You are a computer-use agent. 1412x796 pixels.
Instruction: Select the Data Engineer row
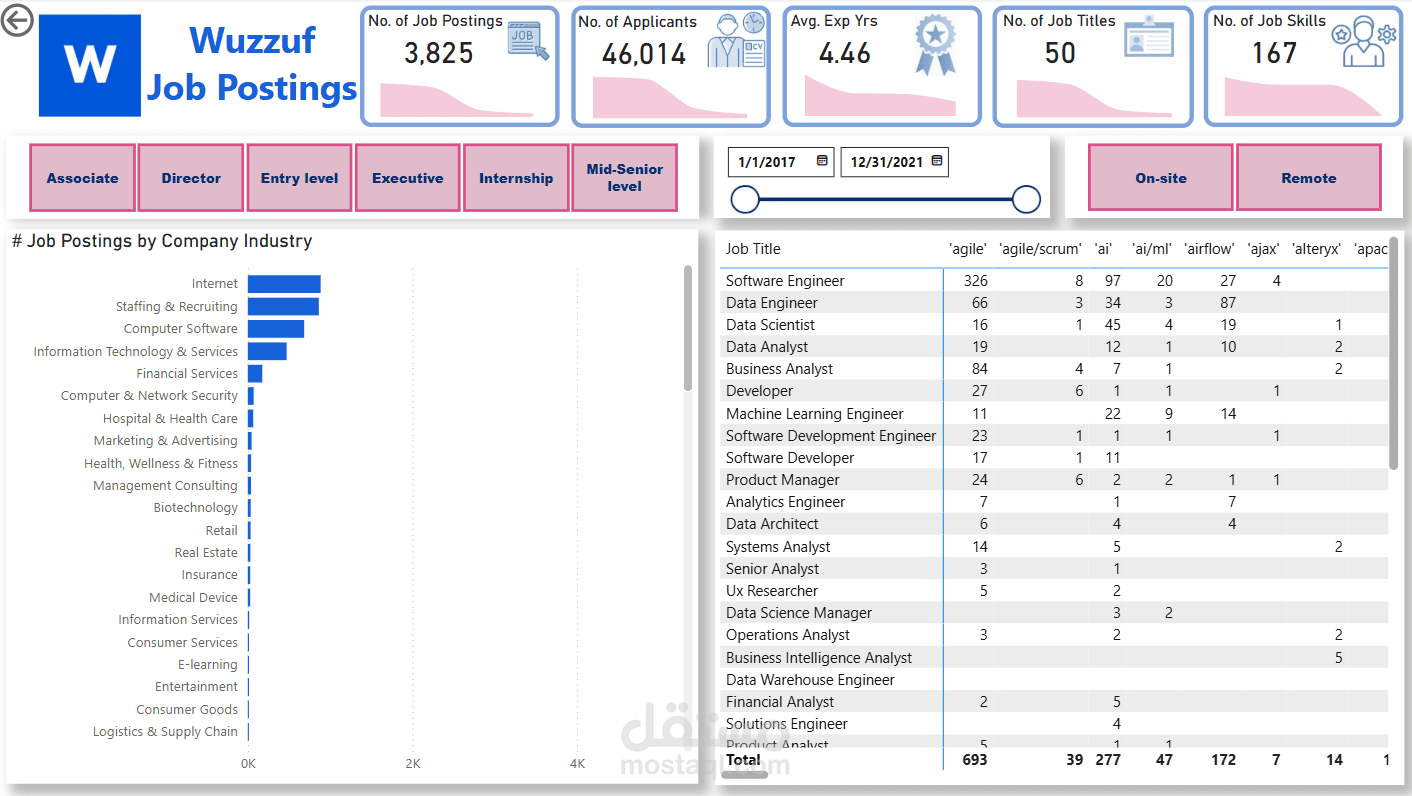pyautogui.click(x=1054, y=303)
